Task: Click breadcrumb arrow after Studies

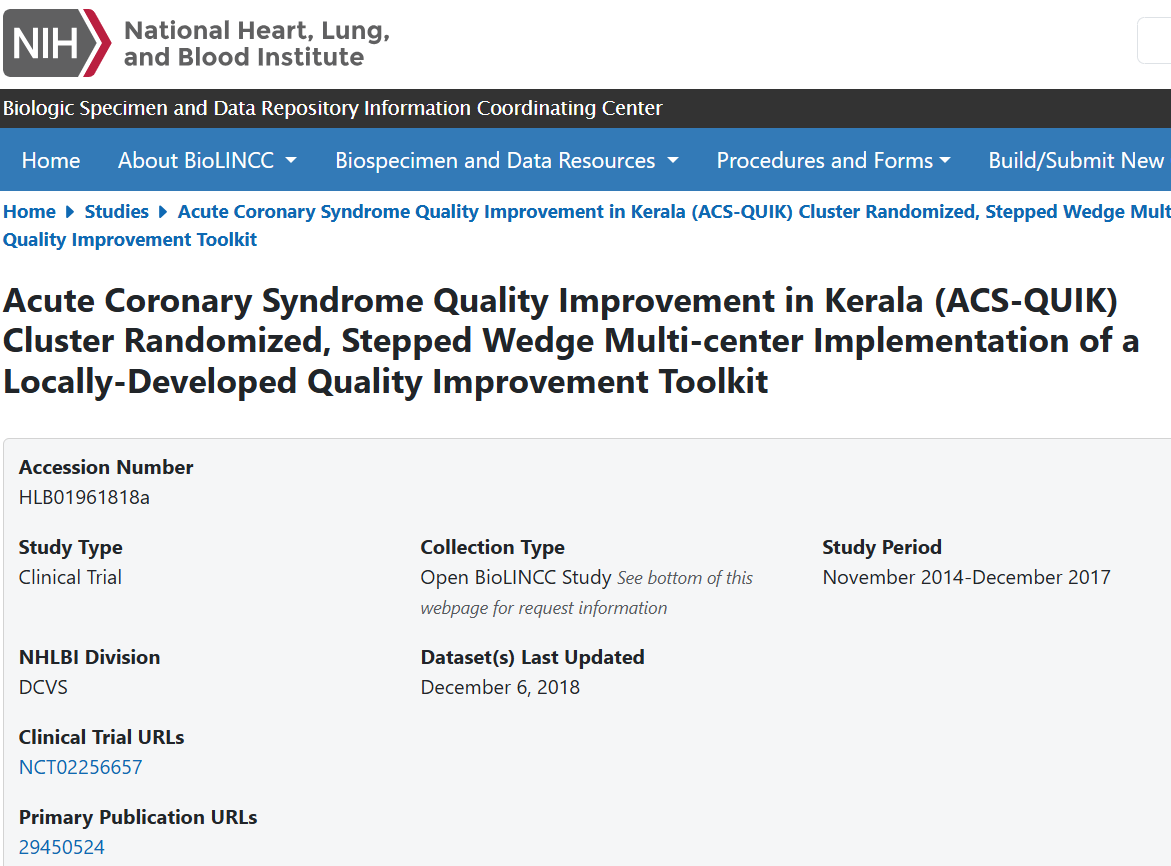Action: point(163,212)
